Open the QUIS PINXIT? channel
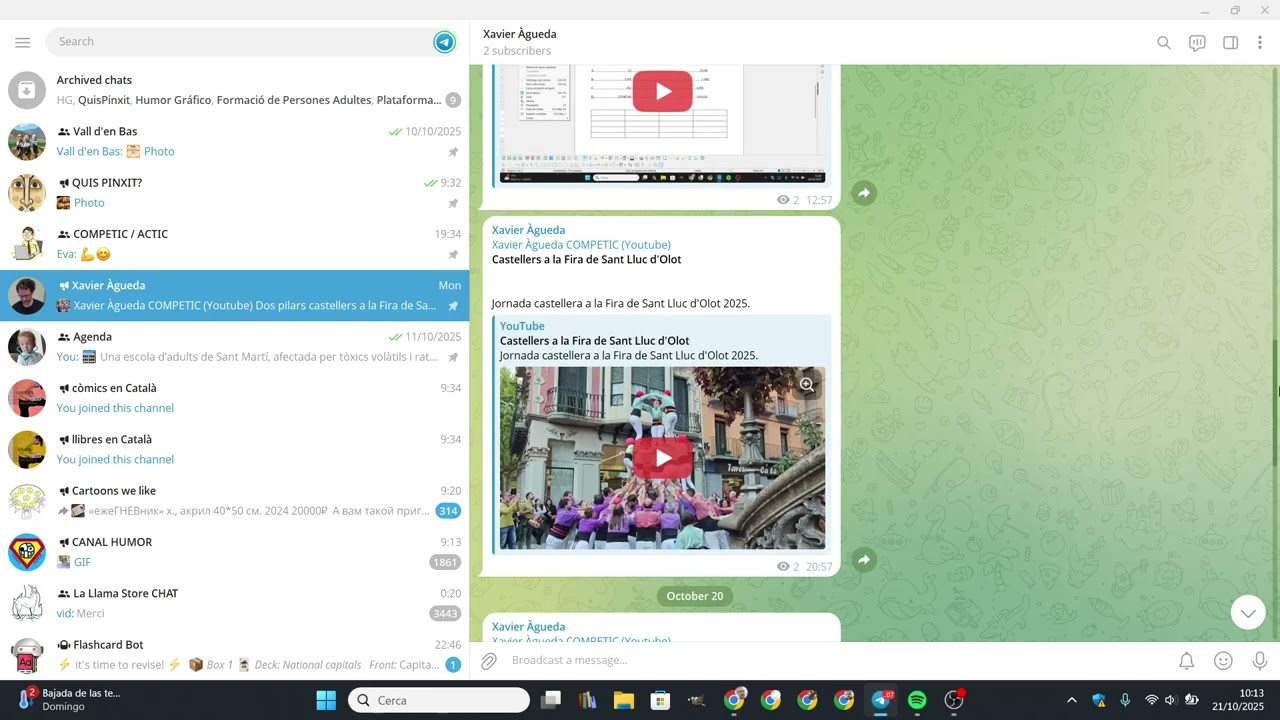The height and width of the screenshot is (720, 1280). pyautogui.click(x=234, y=193)
